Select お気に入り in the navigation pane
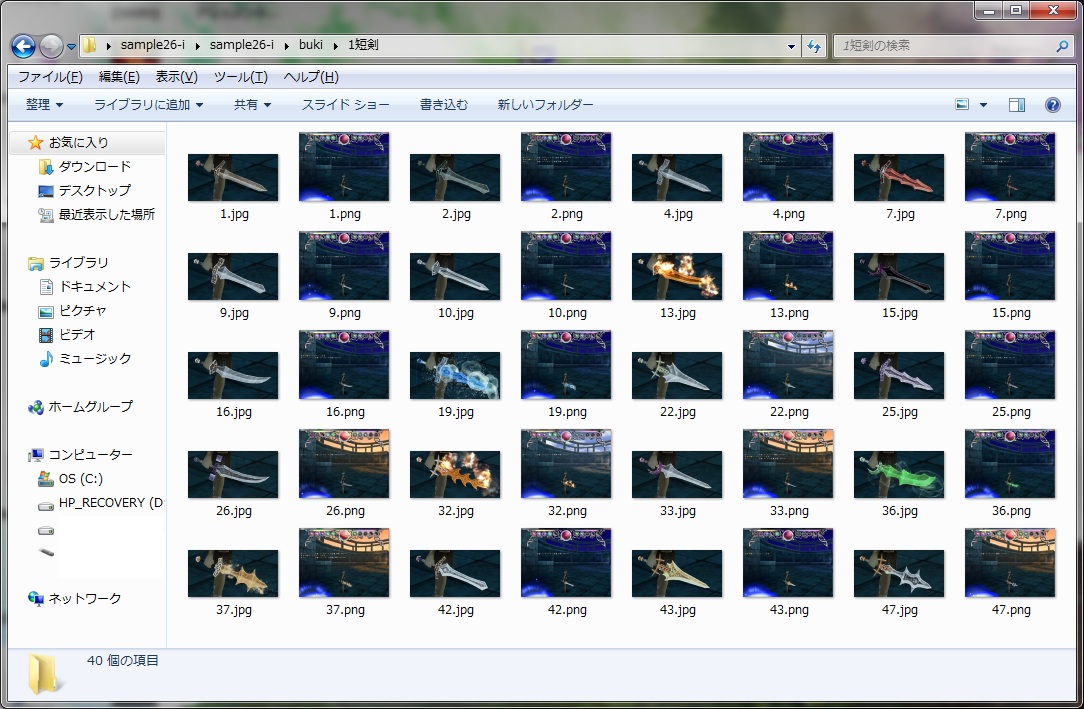1084x709 pixels. point(78,142)
